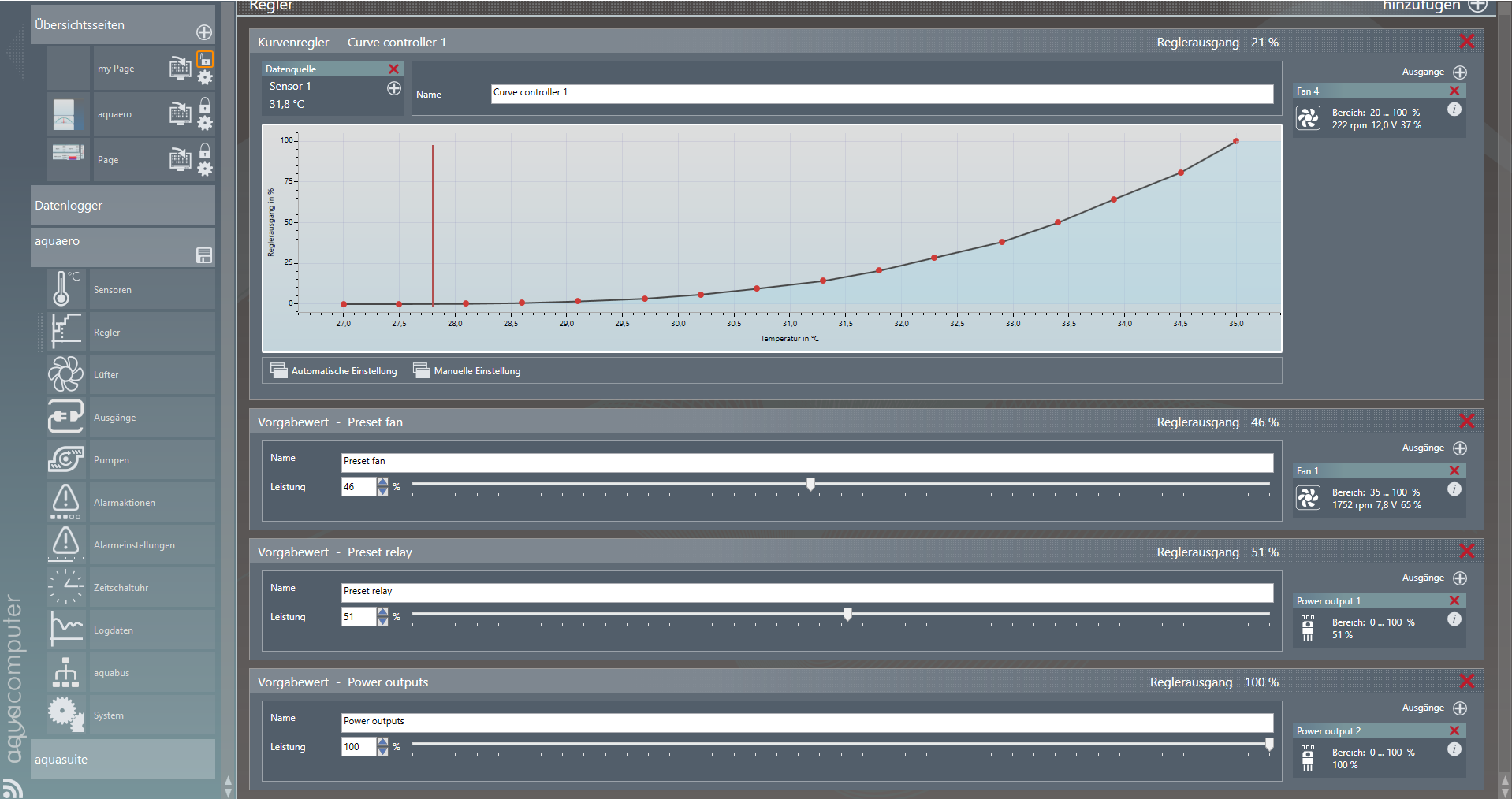Toggle lock icon for the Page entry

tap(205, 151)
